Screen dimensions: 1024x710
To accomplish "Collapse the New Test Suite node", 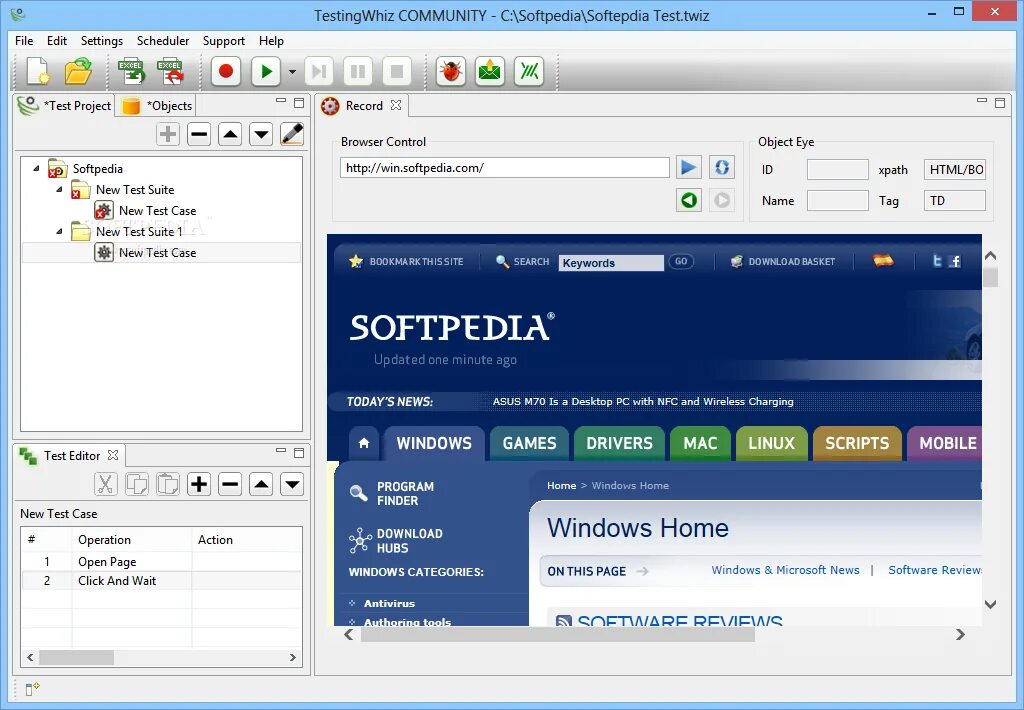I will click(59, 189).
